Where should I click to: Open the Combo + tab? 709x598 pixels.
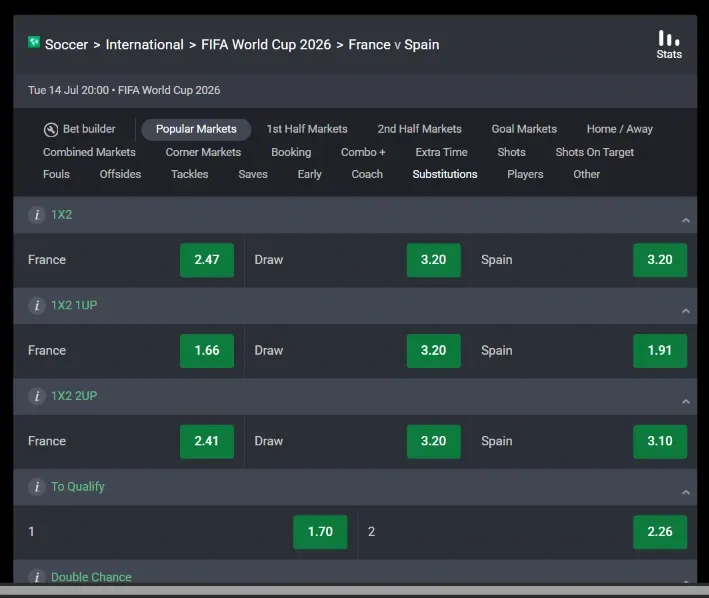point(363,152)
